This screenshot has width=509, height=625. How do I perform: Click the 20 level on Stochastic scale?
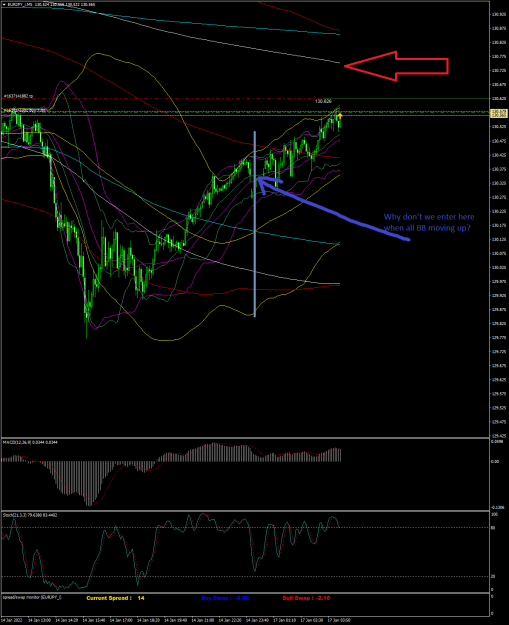tap(493, 576)
